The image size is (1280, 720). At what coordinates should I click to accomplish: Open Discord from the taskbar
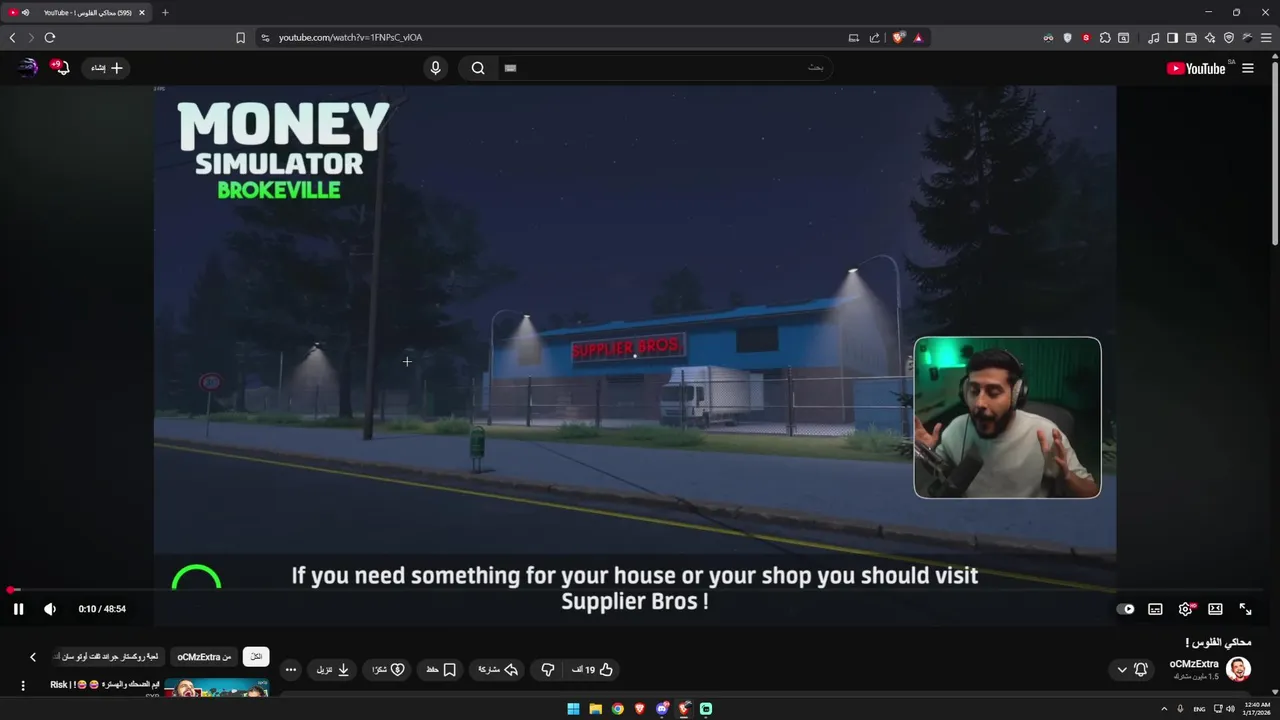(x=662, y=709)
